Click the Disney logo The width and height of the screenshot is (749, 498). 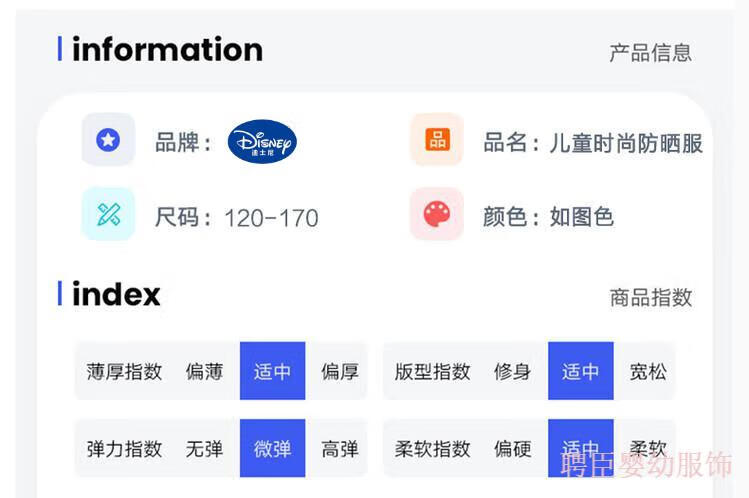tap(262, 142)
